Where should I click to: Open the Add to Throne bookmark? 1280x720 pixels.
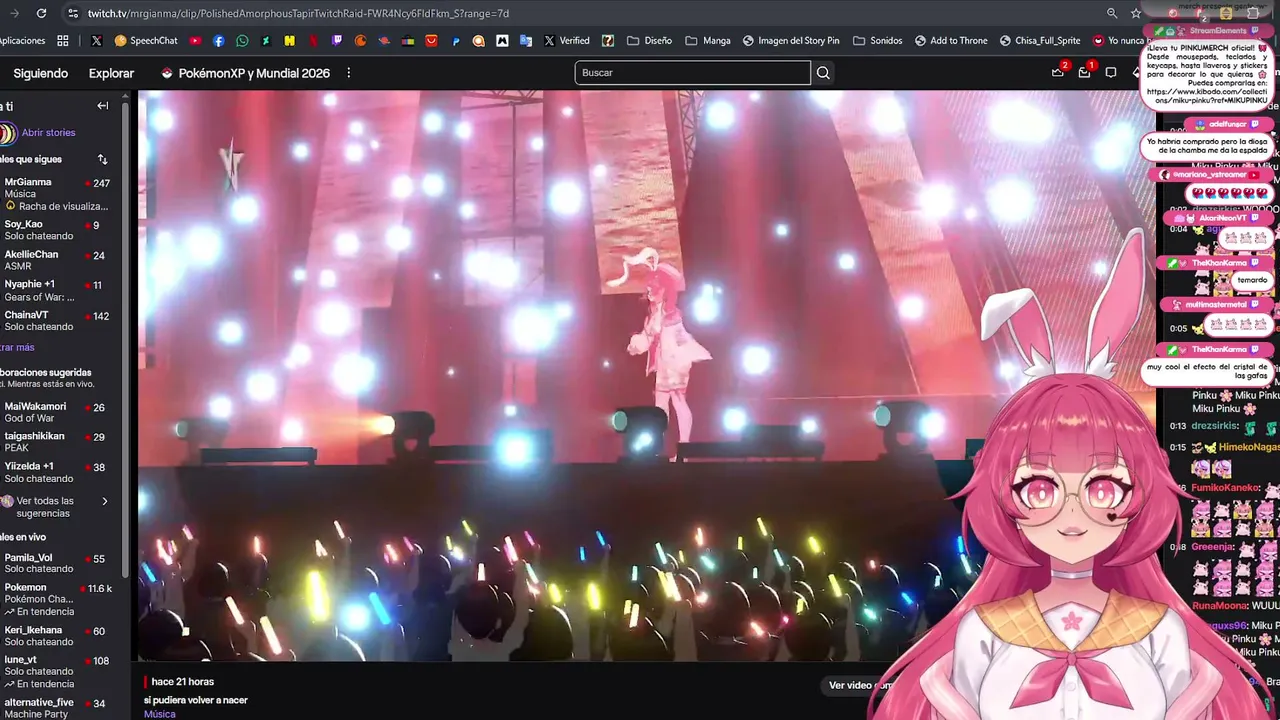pyautogui.click(x=951, y=41)
